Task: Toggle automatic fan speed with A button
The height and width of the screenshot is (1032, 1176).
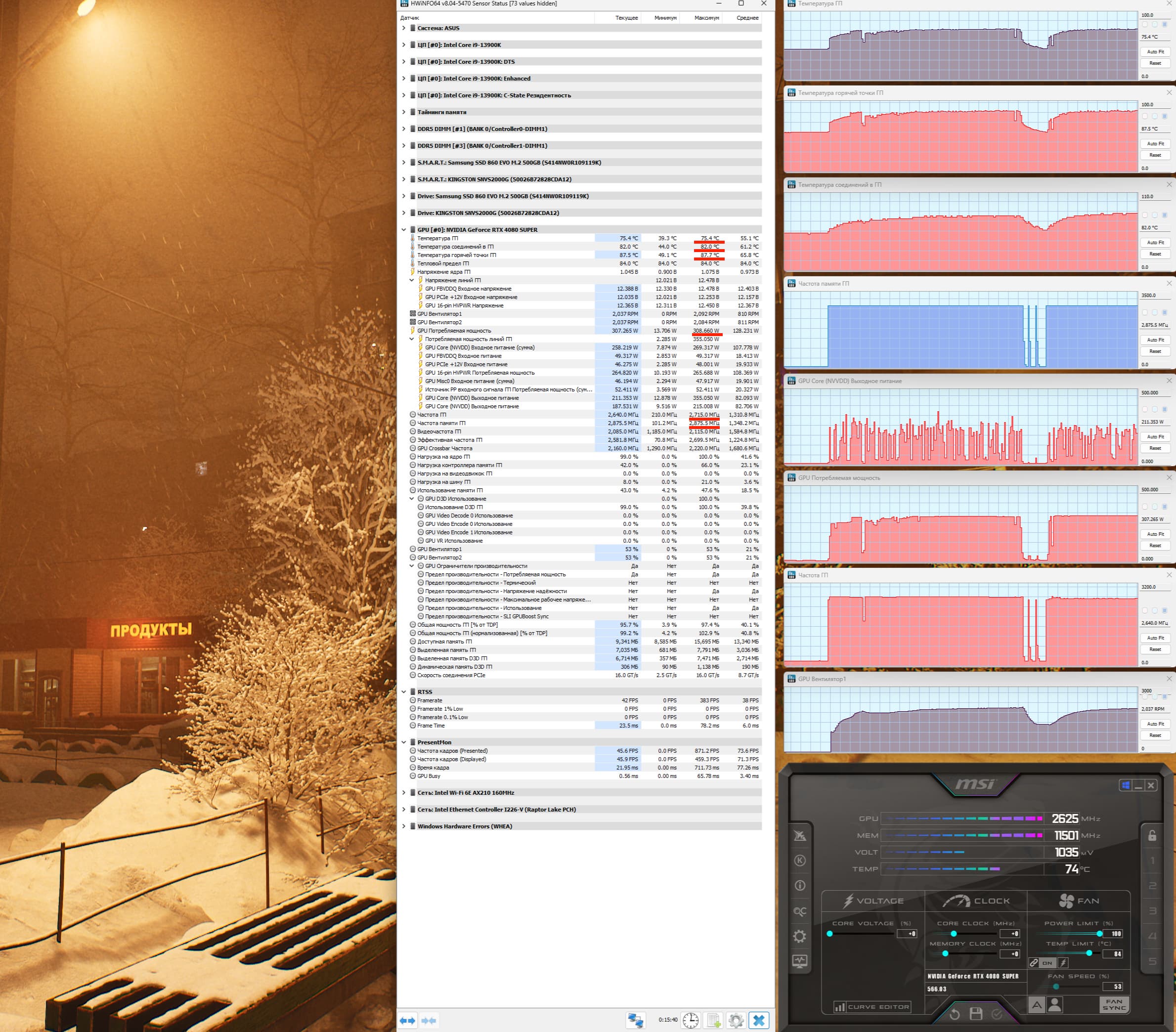Action: tap(1036, 1005)
